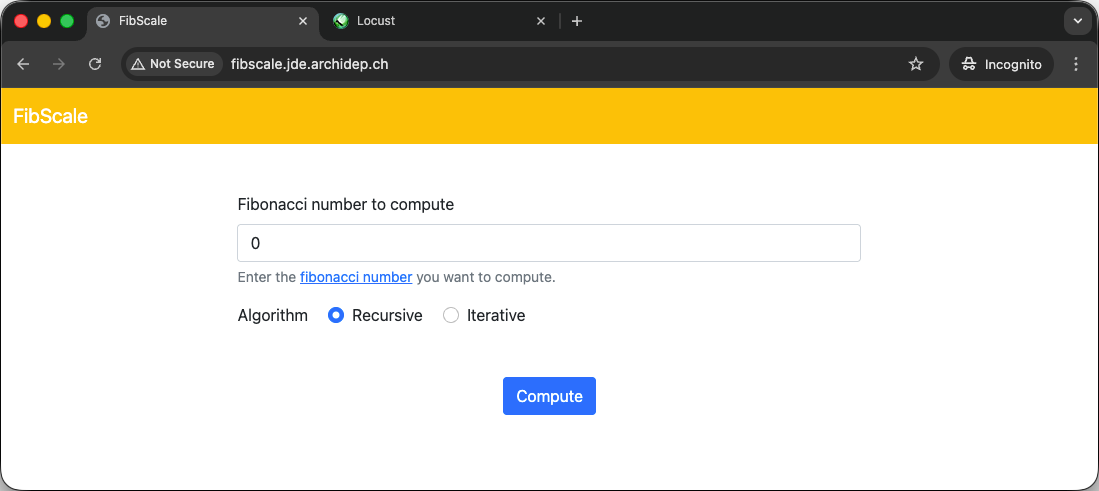The image size is (1099, 491).
Task: Open a new tab with plus icon
Action: [577, 21]
